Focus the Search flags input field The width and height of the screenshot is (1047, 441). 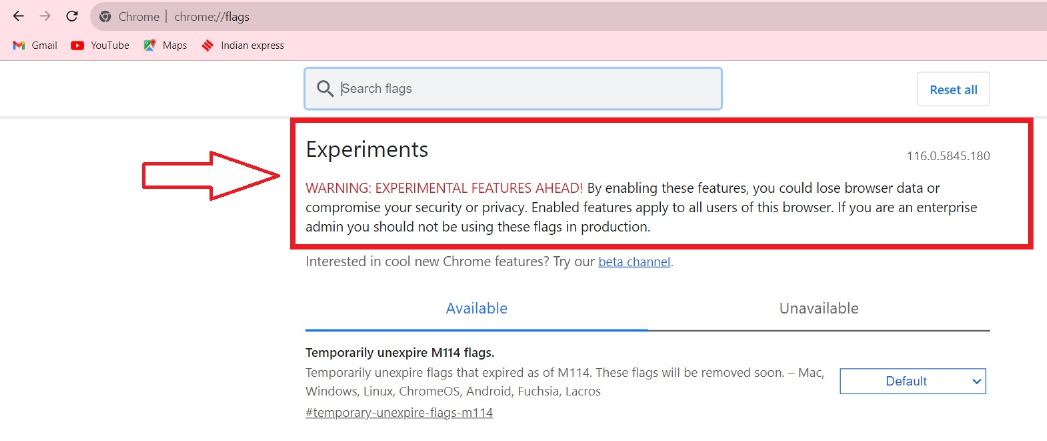coord(513,89)
